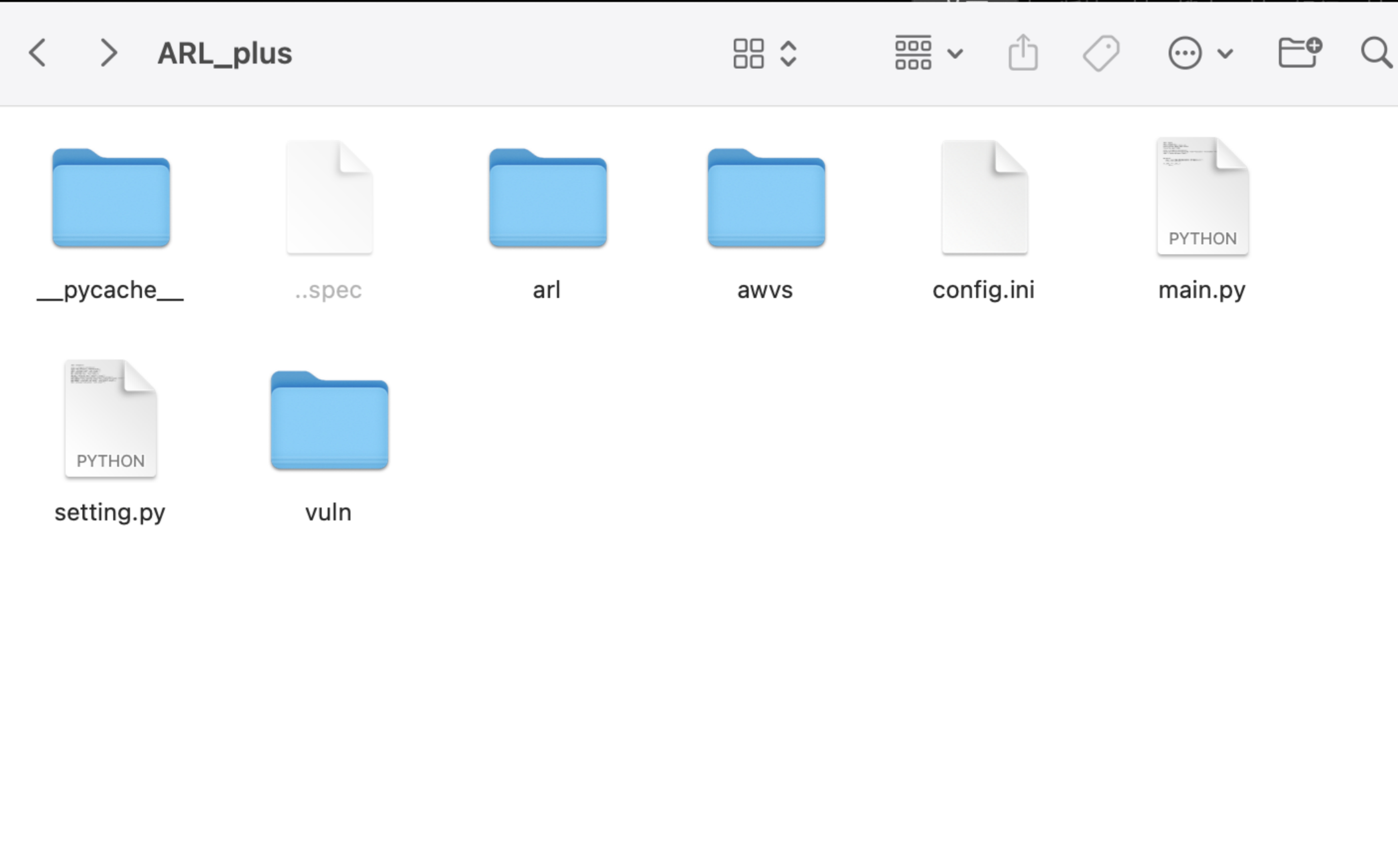Click the Back navigation arrow
This screenshot has width=1398, height=868.
pos(38,53)
